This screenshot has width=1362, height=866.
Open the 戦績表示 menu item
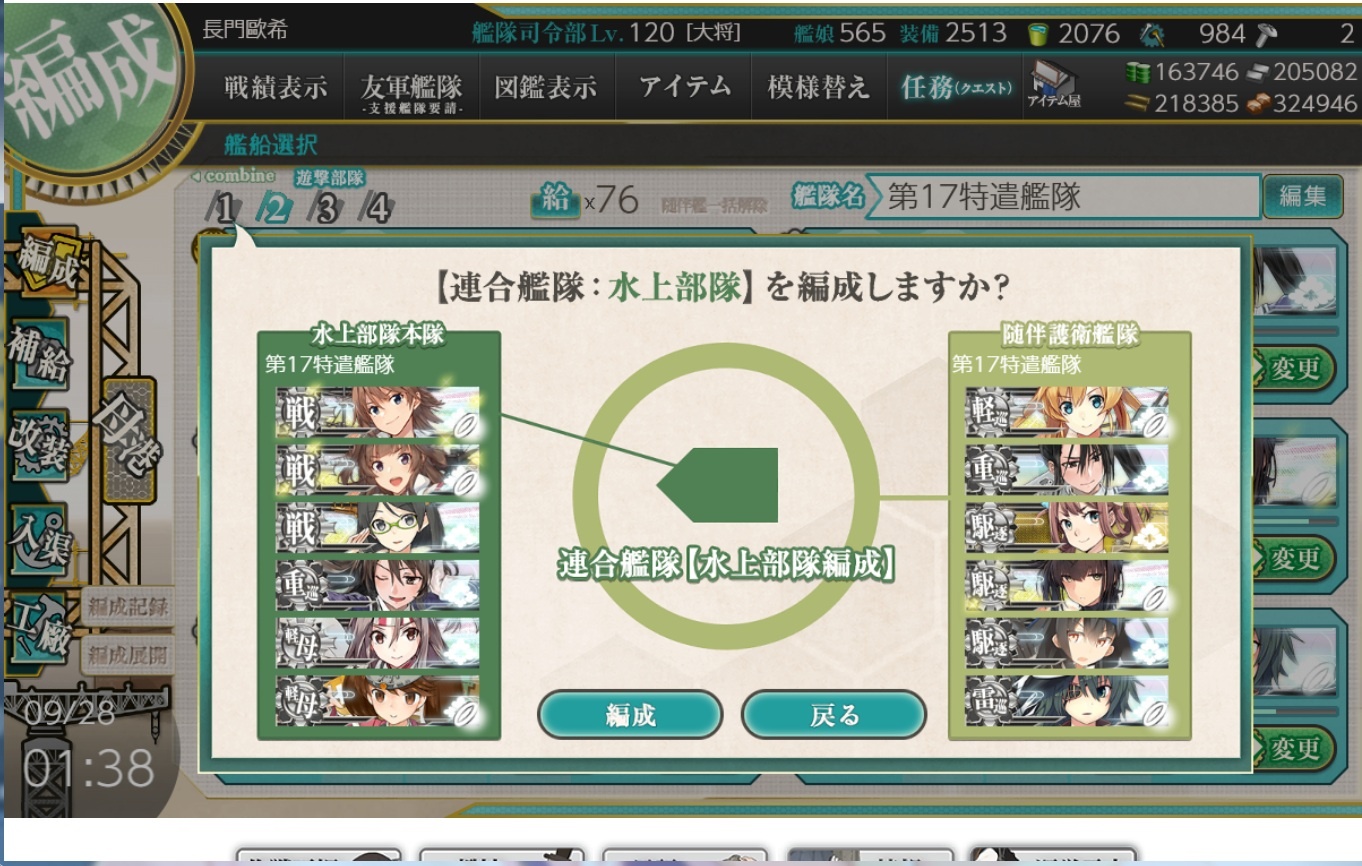276,87
